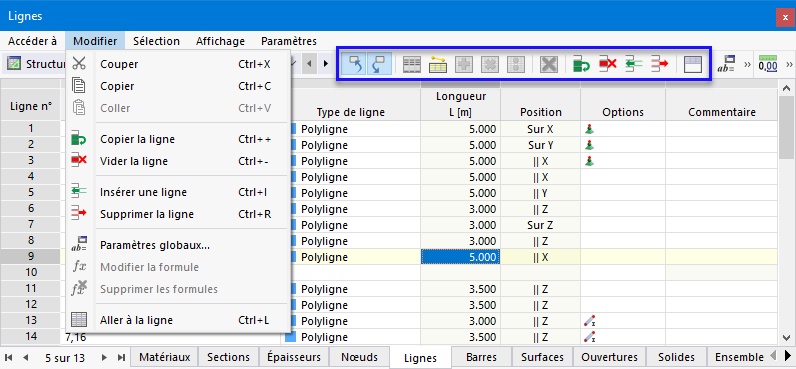
Task: Open Paramètres globaux... from the menu
Action: point(178,245)
